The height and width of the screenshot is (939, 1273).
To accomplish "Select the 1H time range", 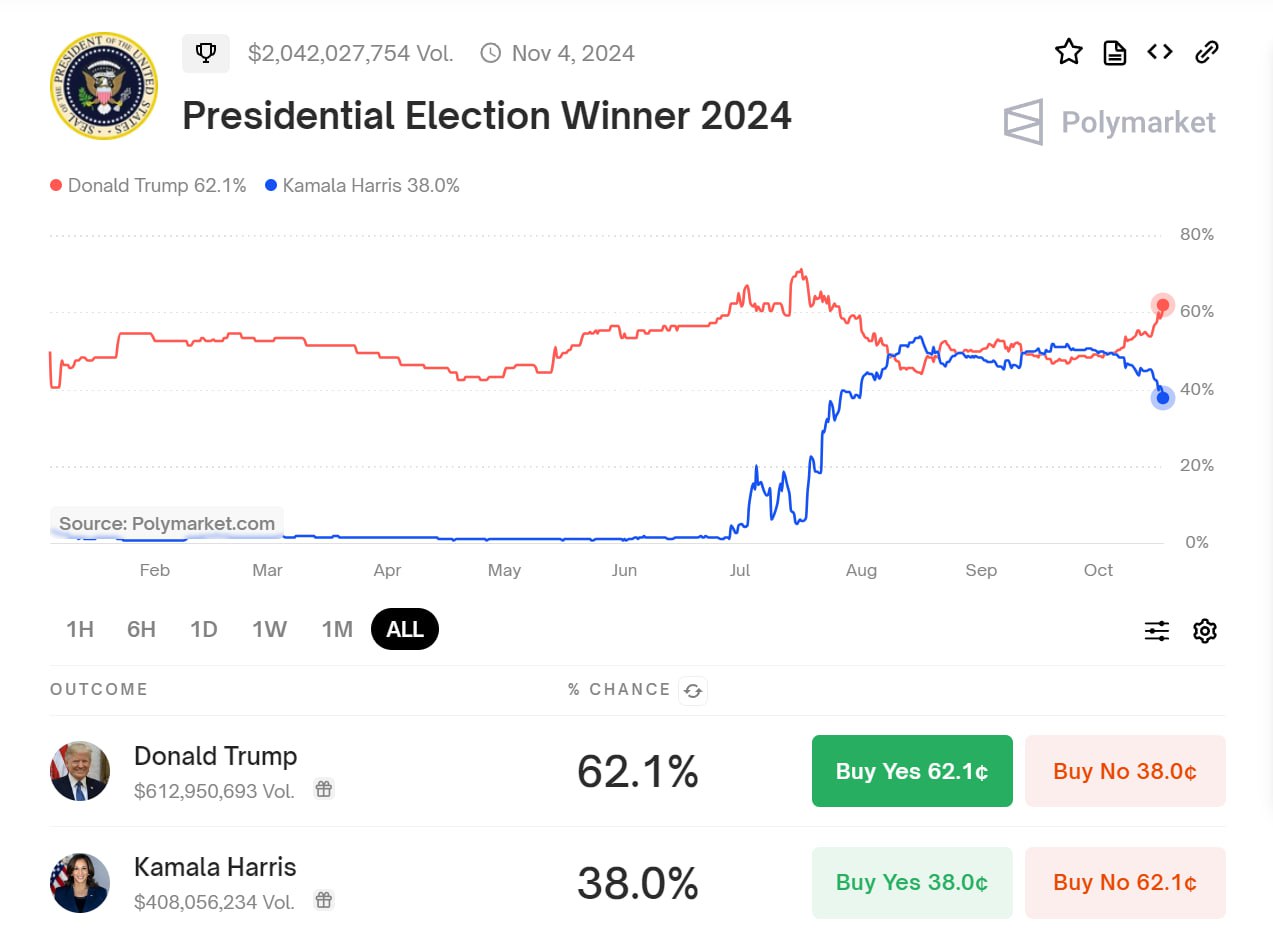I will click(80, 630).
